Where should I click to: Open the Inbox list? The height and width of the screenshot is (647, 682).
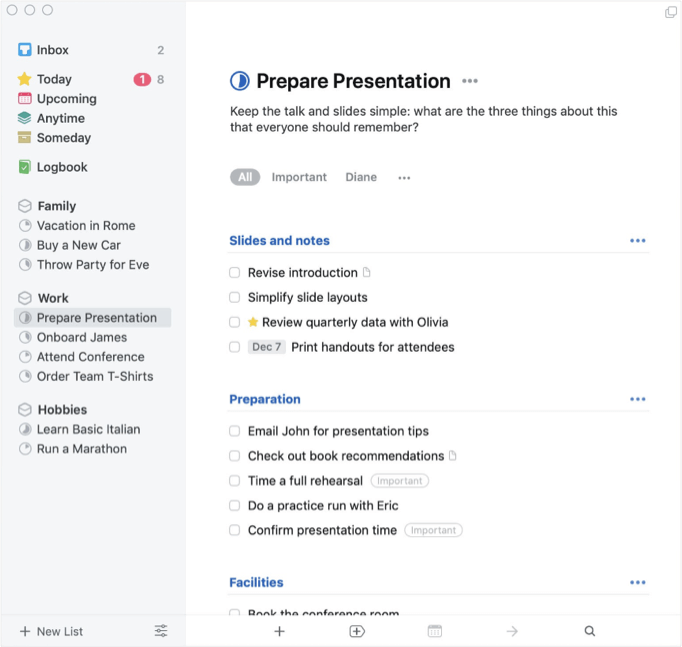click(x=91, y=50)
